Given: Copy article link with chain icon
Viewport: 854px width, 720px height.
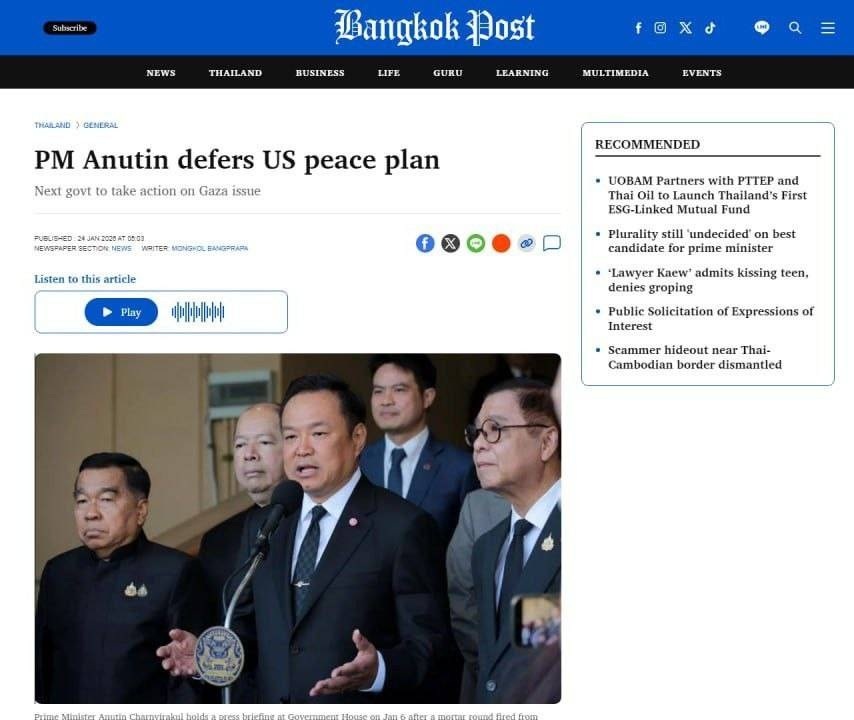Looking at the screenshot, I should 527,243.
